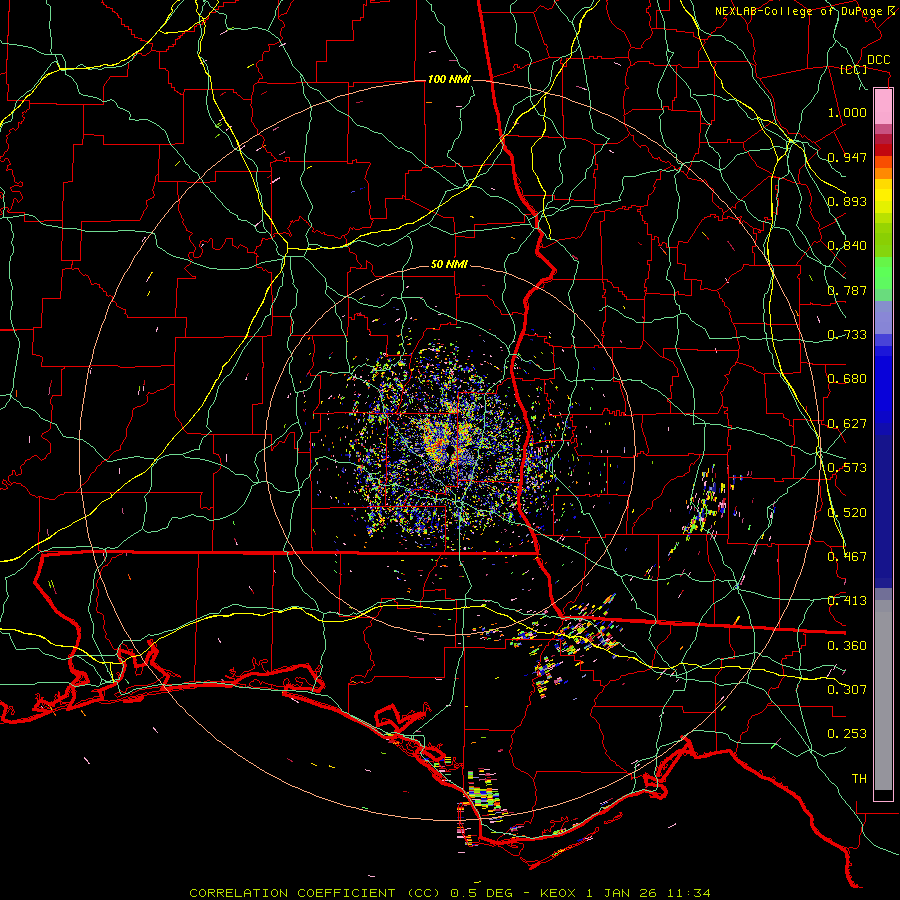Click the 100 NMI range ring label
This screenshot has height=900, width=900.
449,79
